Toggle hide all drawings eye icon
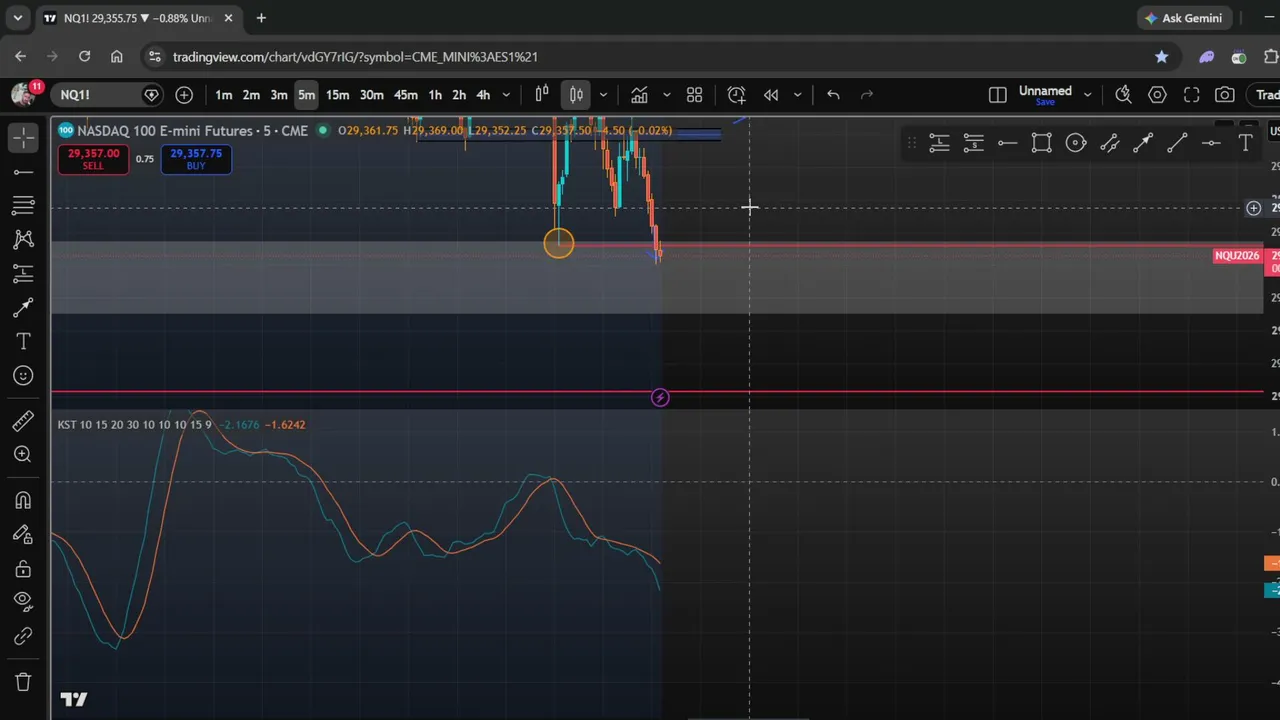Image resolution: width=1280 pixels, height=720 pixels. [x=23, y=603]
